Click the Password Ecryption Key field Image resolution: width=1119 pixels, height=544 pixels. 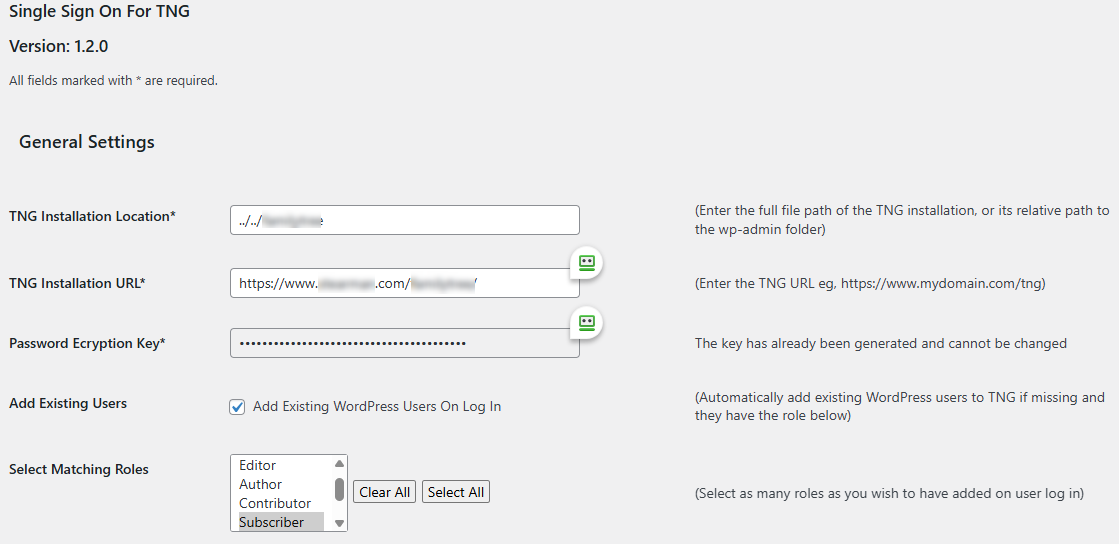405,343
